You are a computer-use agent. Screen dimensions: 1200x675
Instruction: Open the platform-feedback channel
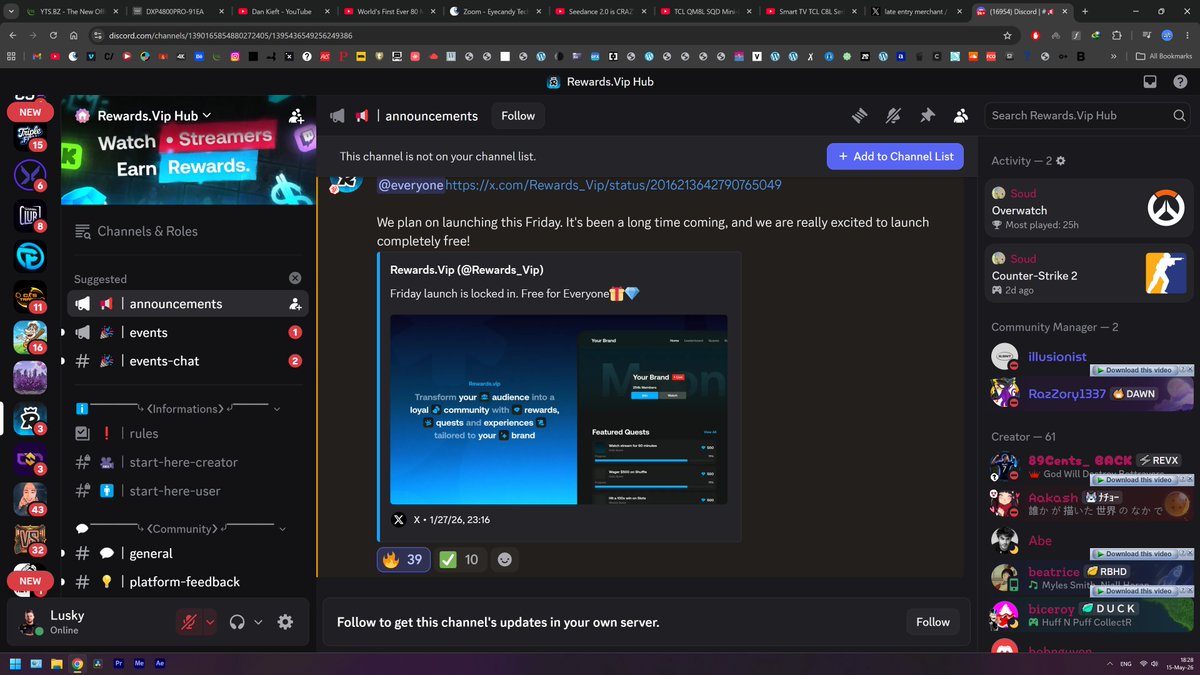coord(187,582)
